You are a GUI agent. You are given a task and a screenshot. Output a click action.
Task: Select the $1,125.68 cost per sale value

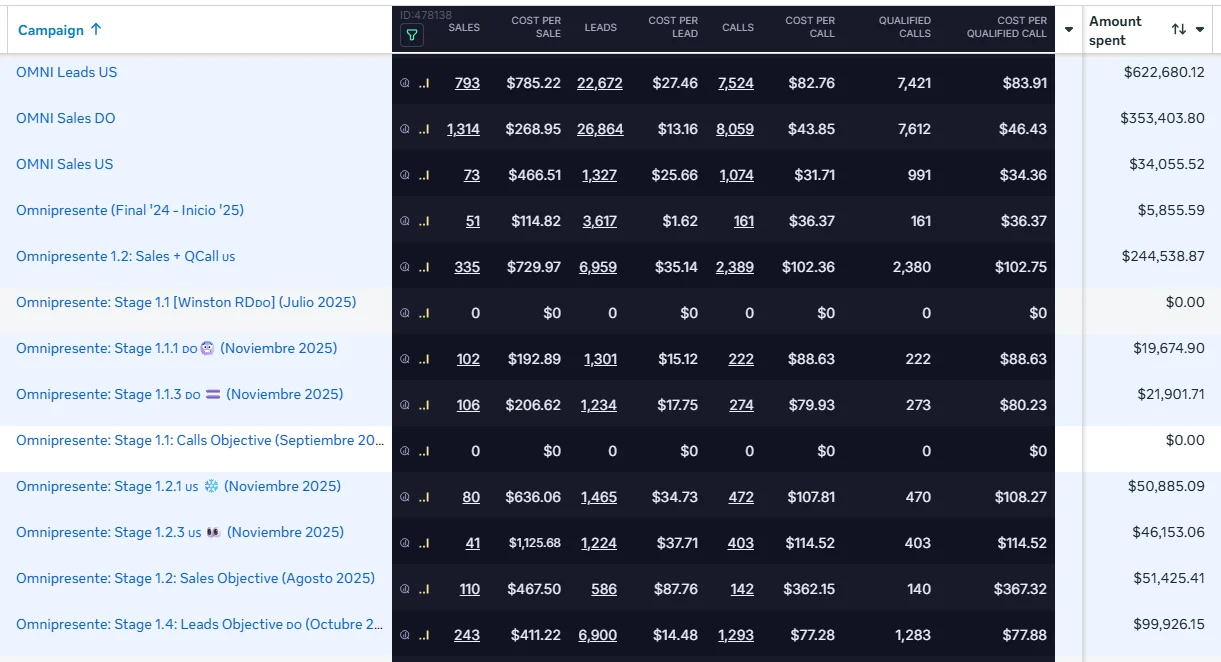coord(534,543)
